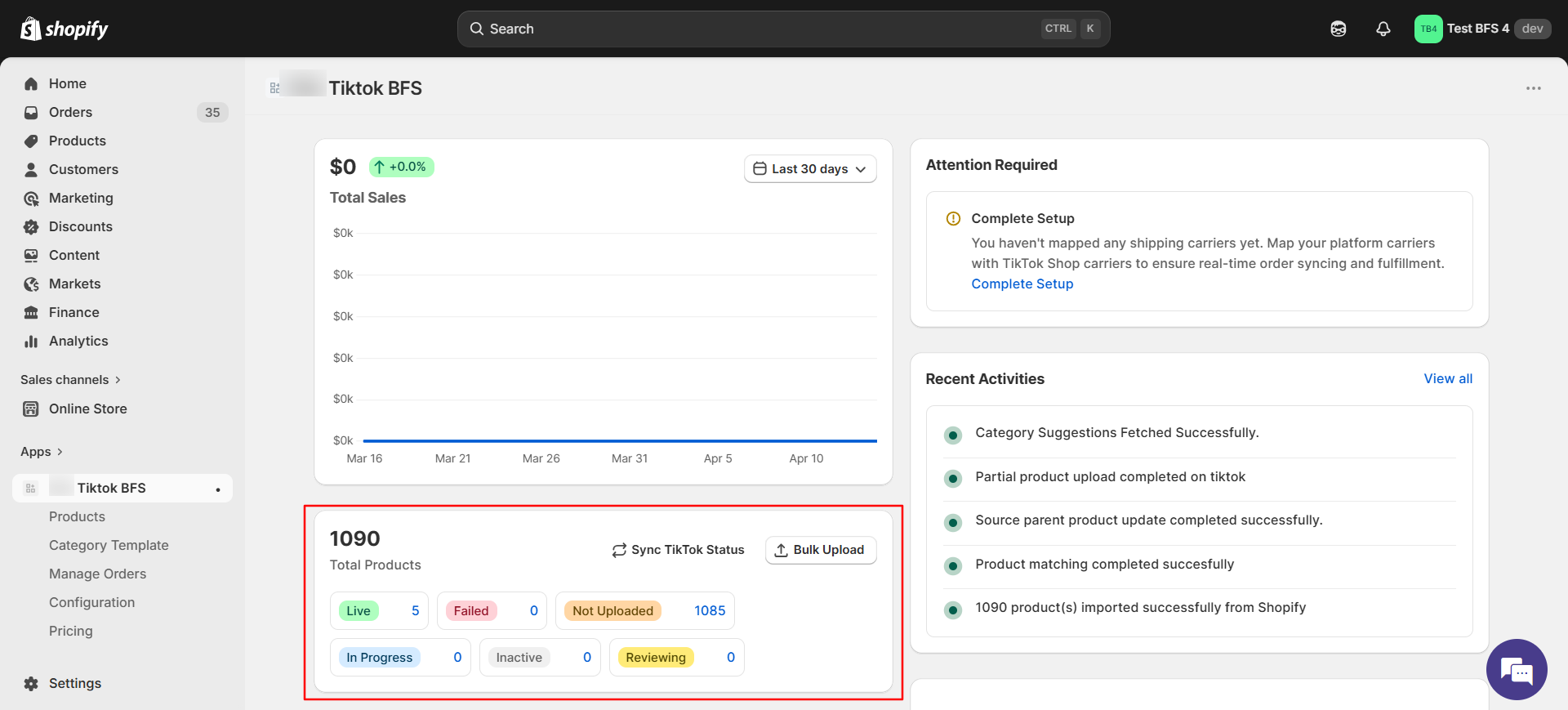Click the Settings gear icon

31,684
